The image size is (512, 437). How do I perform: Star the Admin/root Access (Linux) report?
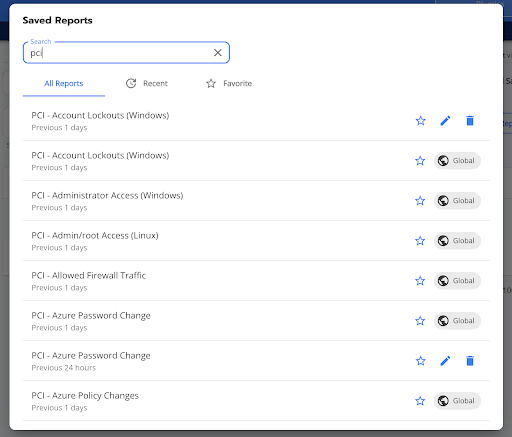click(420, 241)
